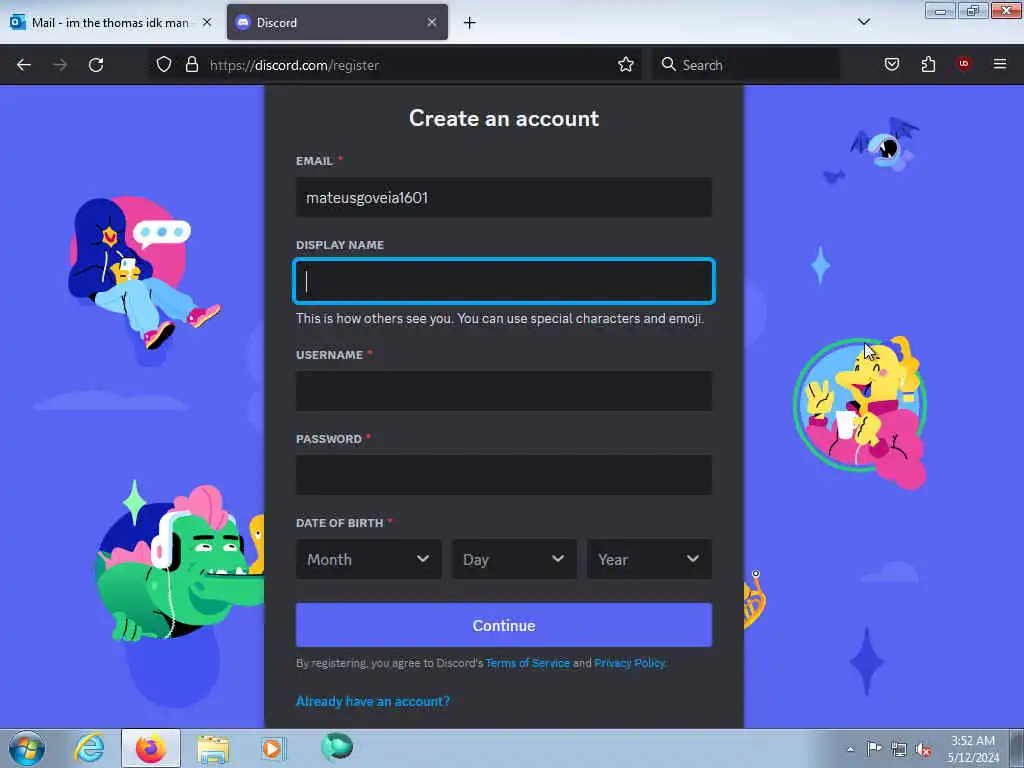
Task: Launch Internet Explorer from the taskbar
Action: pos(89,748)
